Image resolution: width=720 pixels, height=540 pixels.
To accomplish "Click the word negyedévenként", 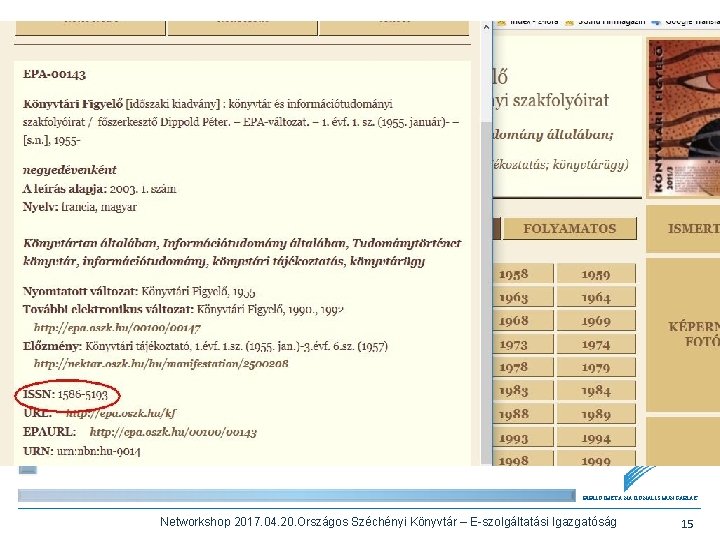I will (x=70, y=170).
